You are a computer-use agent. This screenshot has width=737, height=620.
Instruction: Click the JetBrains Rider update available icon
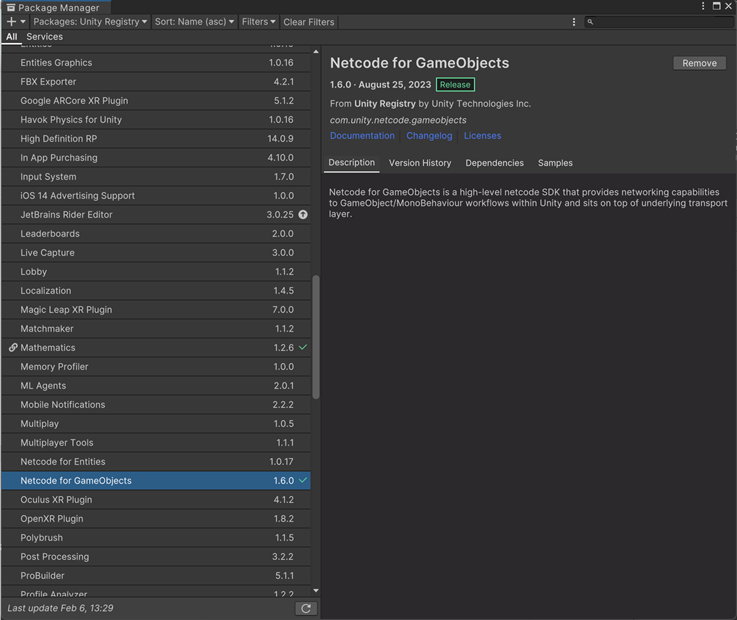coord(303,215)
